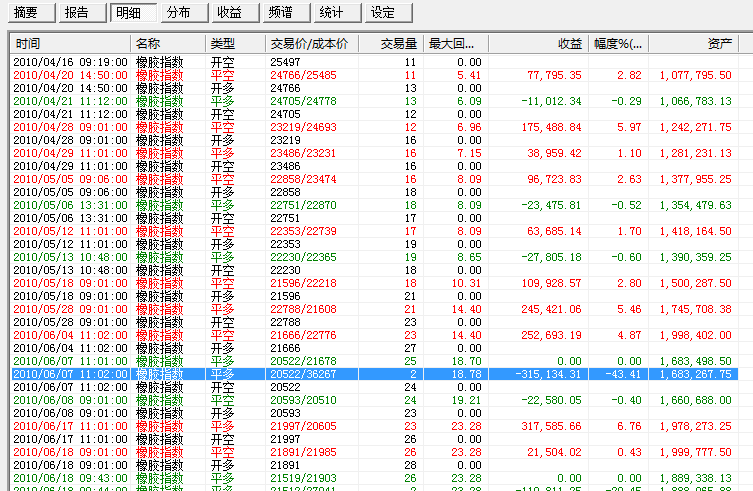Open the 分布 tab
The image size is (753, 491).
pyautogui.click(x=180, y=13)
